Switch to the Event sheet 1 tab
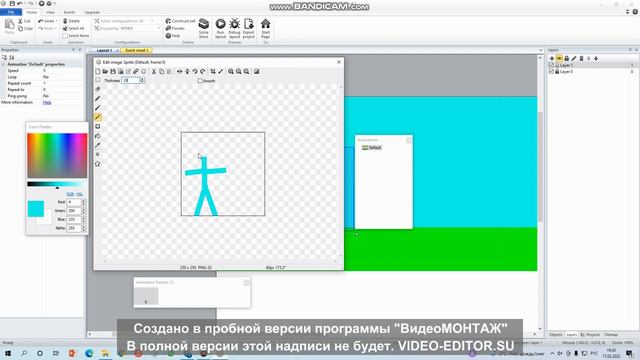Image resolution: width=640 pixels, height=360 pixels. [137, 50]
